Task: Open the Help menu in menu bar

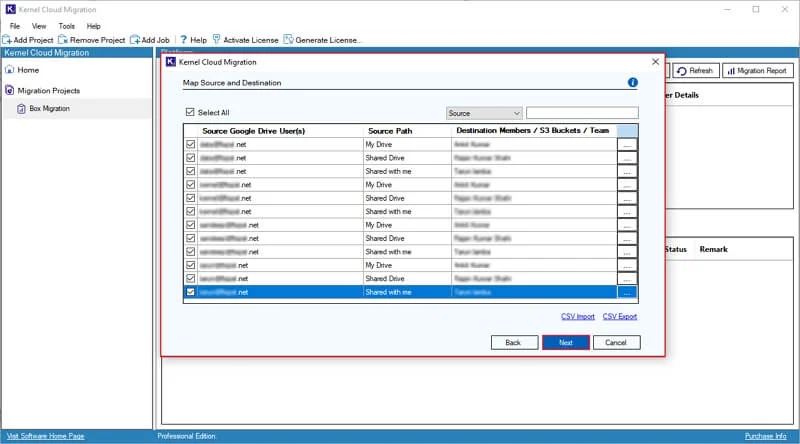Action: point(93,26)
